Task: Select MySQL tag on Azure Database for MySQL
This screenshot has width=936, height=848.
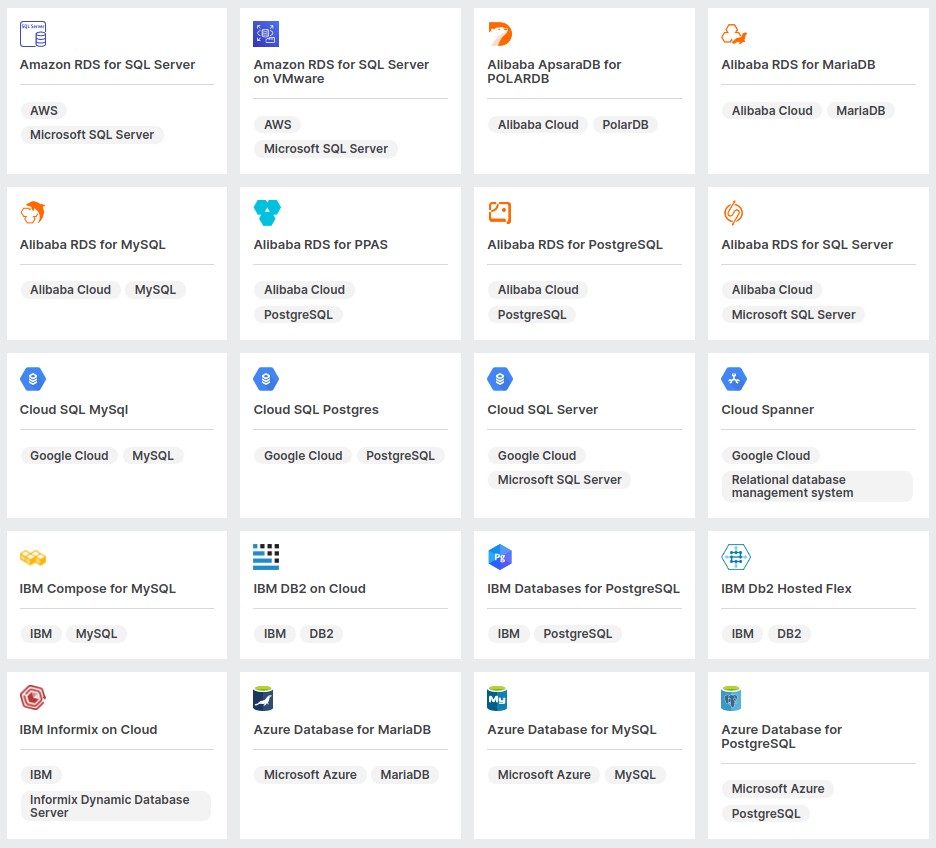Action: pos(635,775)
